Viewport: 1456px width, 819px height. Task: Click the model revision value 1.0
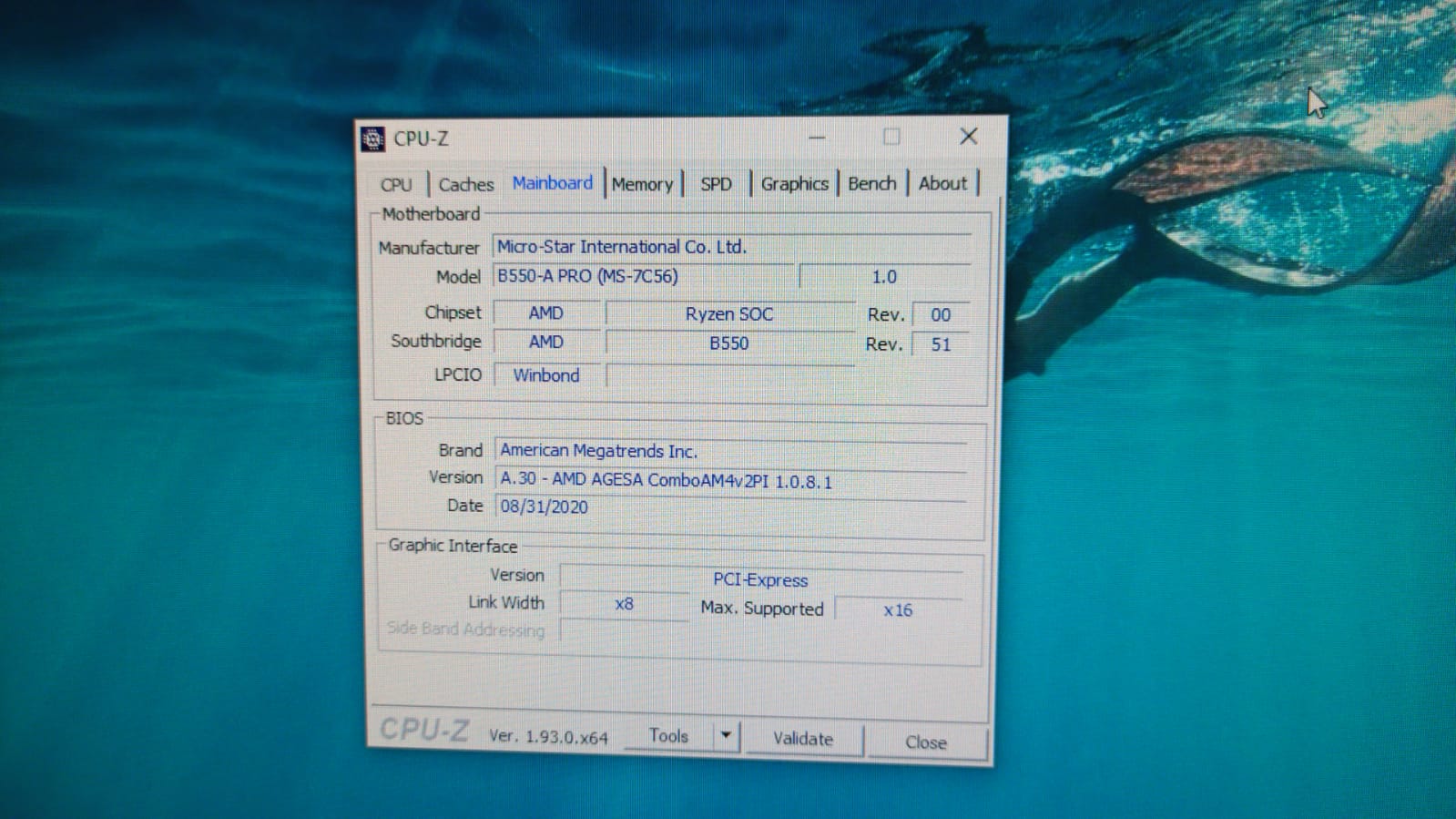point(884,277)
